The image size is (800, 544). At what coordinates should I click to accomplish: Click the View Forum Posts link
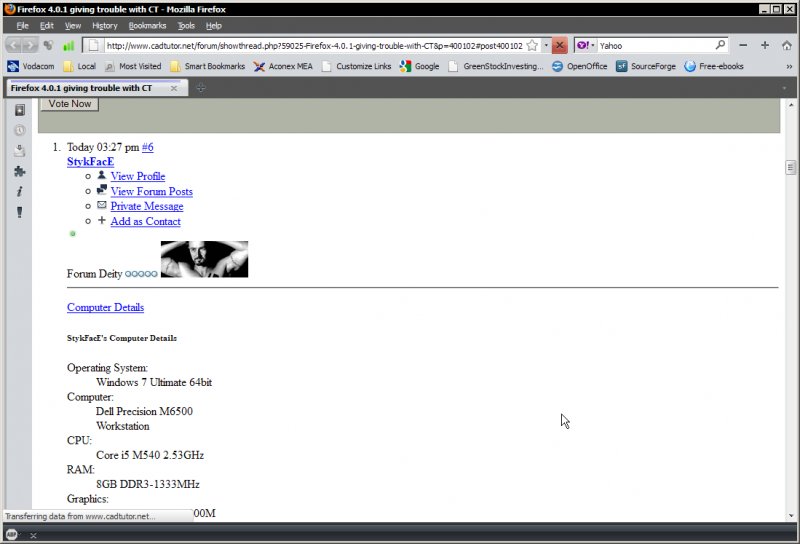[152, 191]
